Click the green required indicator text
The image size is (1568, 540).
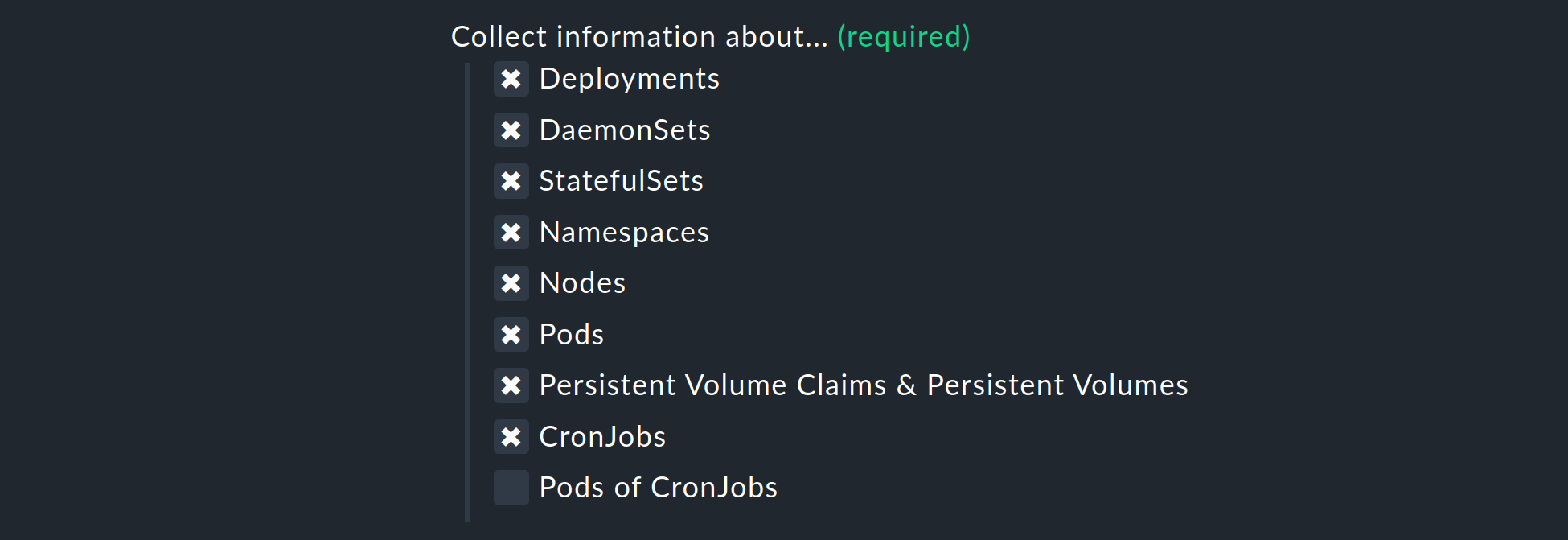903,36
